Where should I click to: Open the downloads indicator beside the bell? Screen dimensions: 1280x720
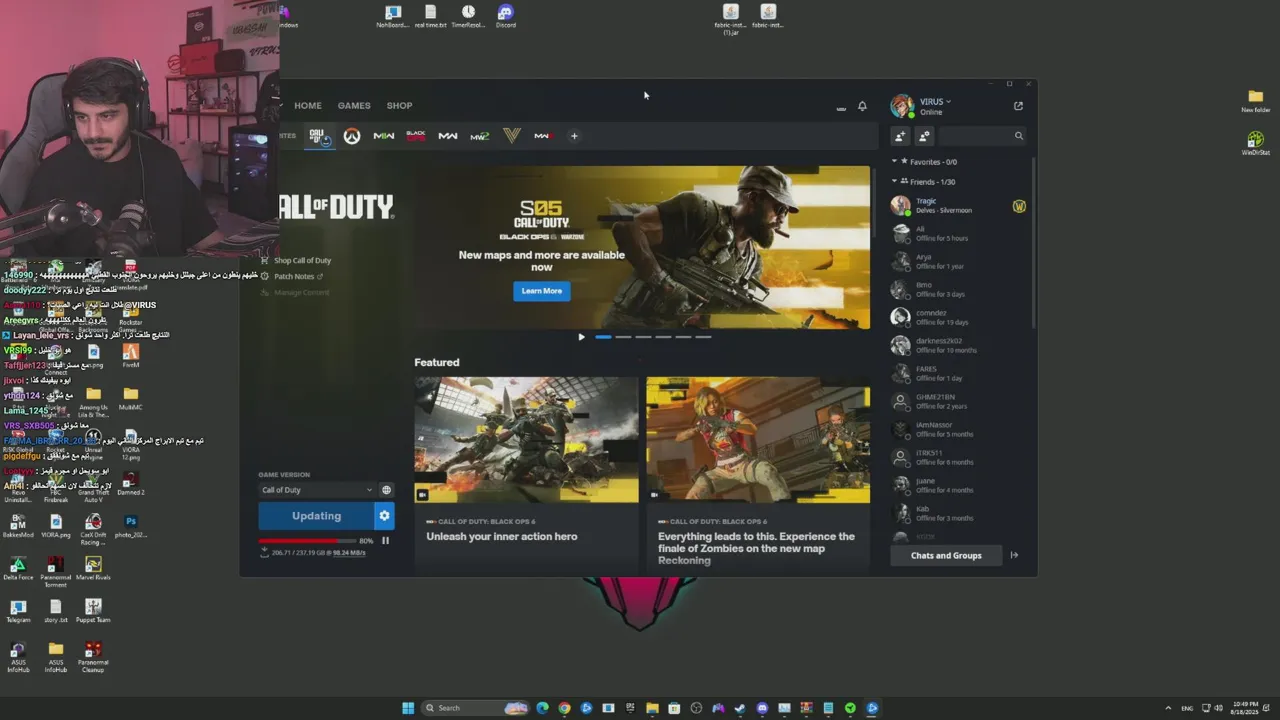tap(841, 107)
